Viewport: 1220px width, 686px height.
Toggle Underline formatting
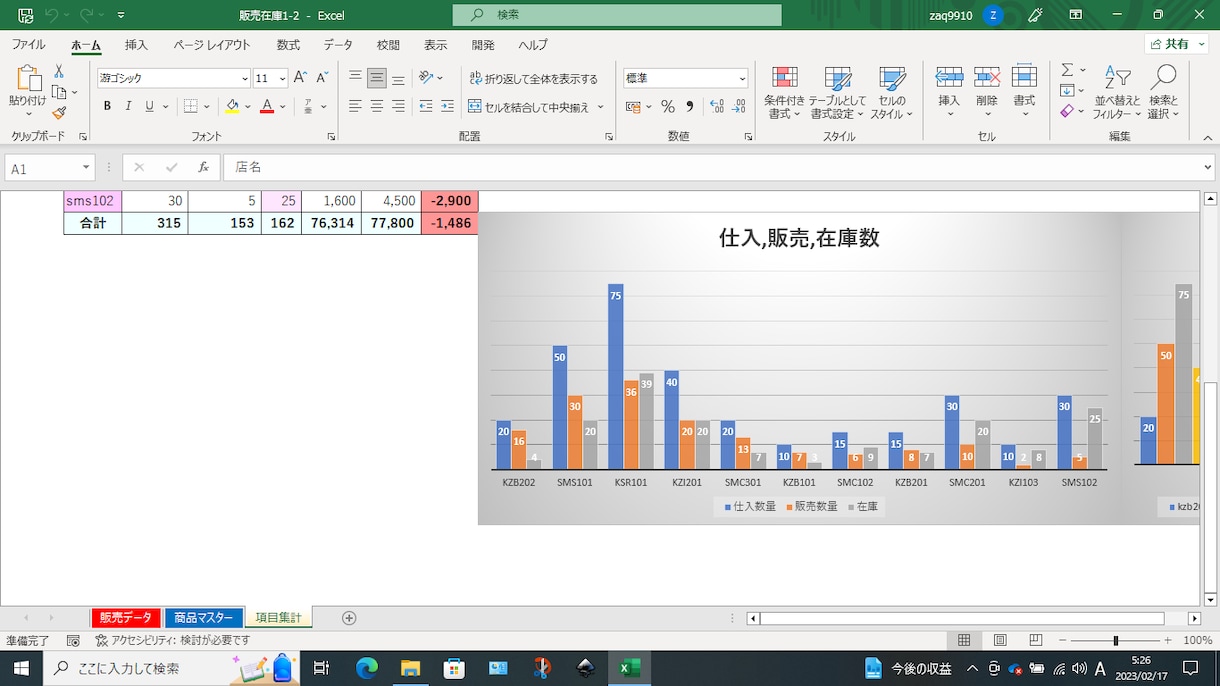pyautogui.click(x=149, y=106)
